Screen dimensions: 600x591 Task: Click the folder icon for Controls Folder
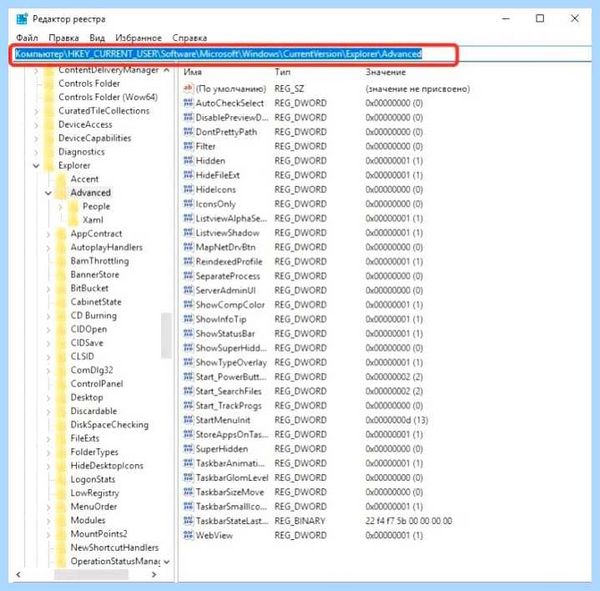49,83
